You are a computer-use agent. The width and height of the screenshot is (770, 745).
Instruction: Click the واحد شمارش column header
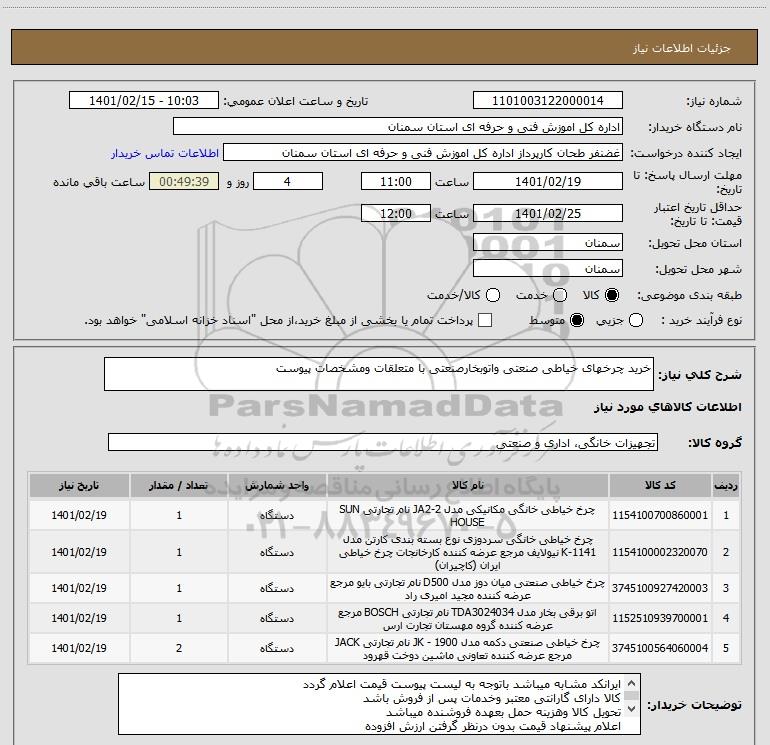click(277, 485)
